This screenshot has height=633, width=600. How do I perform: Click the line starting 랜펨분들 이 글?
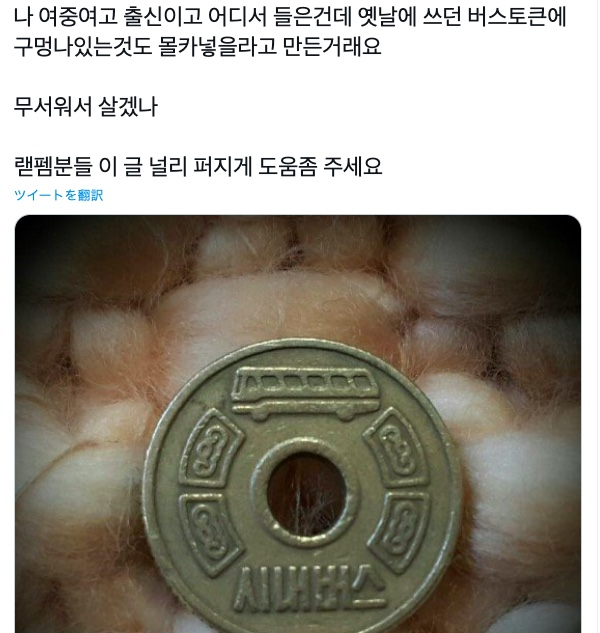[198, 166]
